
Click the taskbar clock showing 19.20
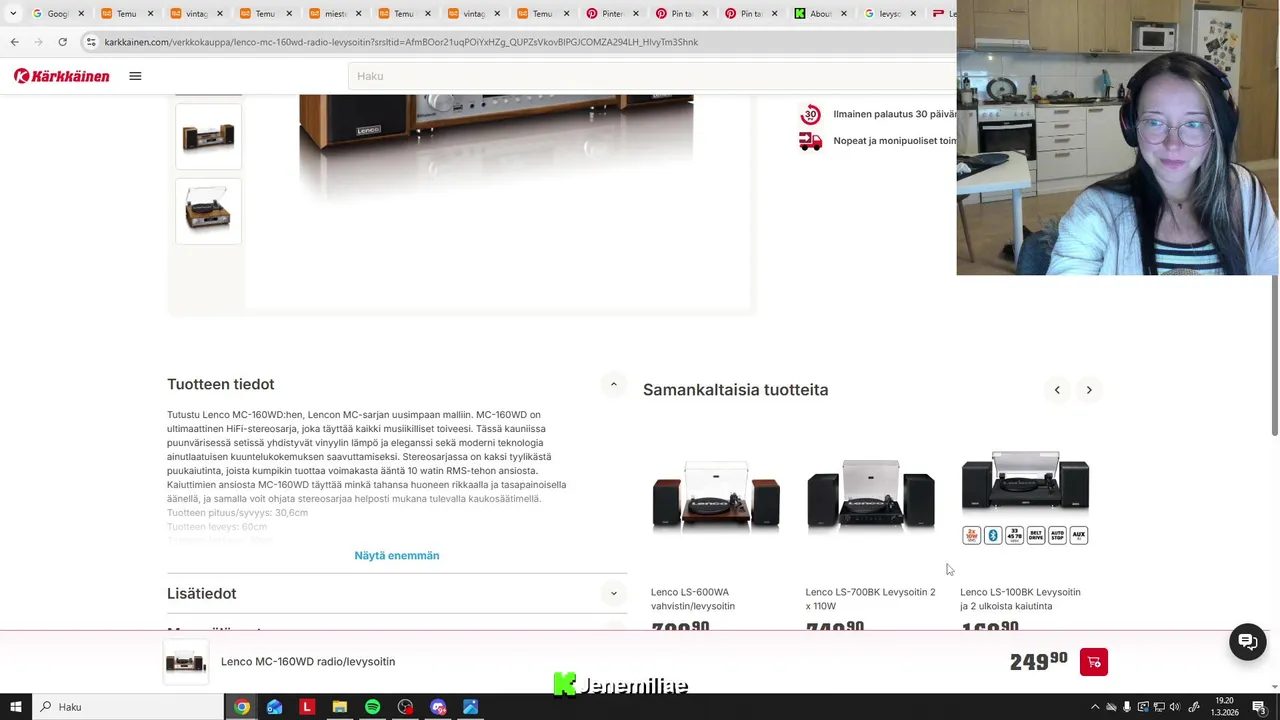(x=1224, y=707)
